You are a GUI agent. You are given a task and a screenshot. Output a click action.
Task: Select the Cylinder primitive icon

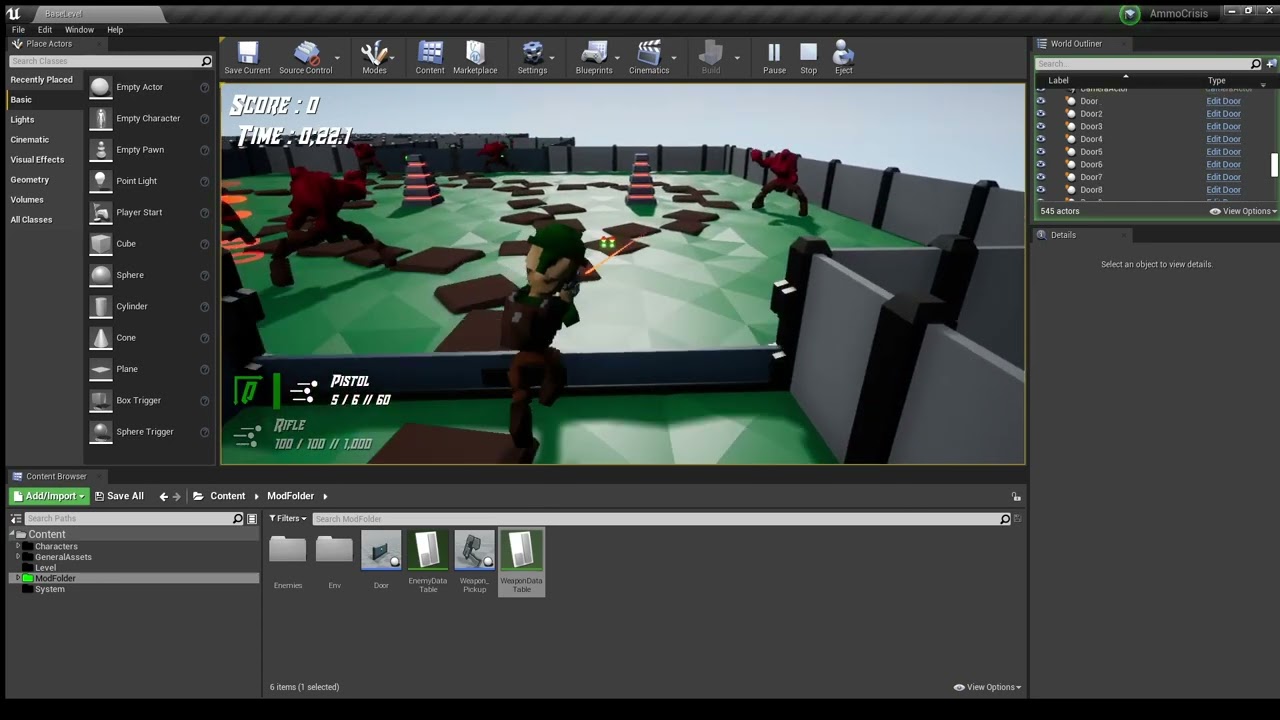(x=100, y=306)
